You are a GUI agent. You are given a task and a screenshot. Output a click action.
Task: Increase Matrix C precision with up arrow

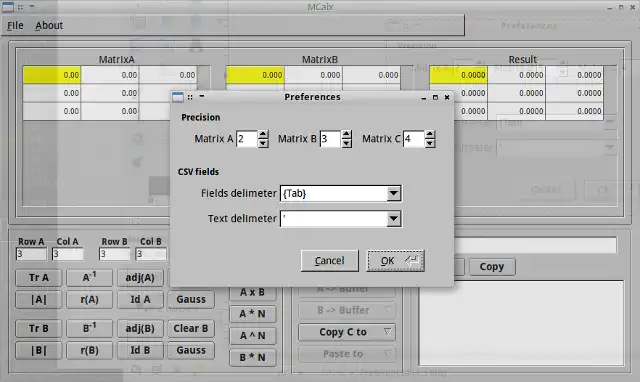[430, 134]
